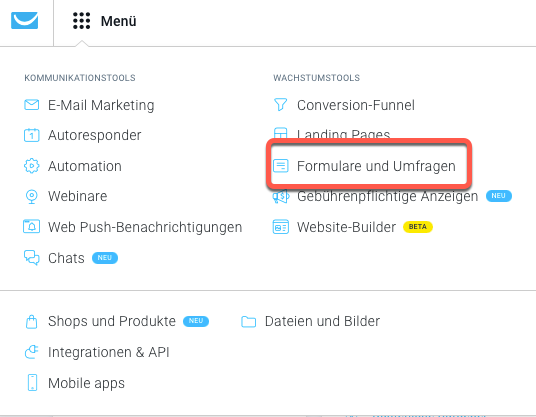Open Formulare und Umfragen

376,166
